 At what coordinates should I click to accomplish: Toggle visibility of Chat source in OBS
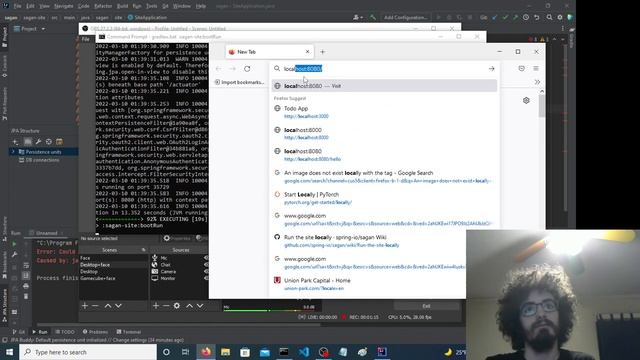(x=206, y=264)
